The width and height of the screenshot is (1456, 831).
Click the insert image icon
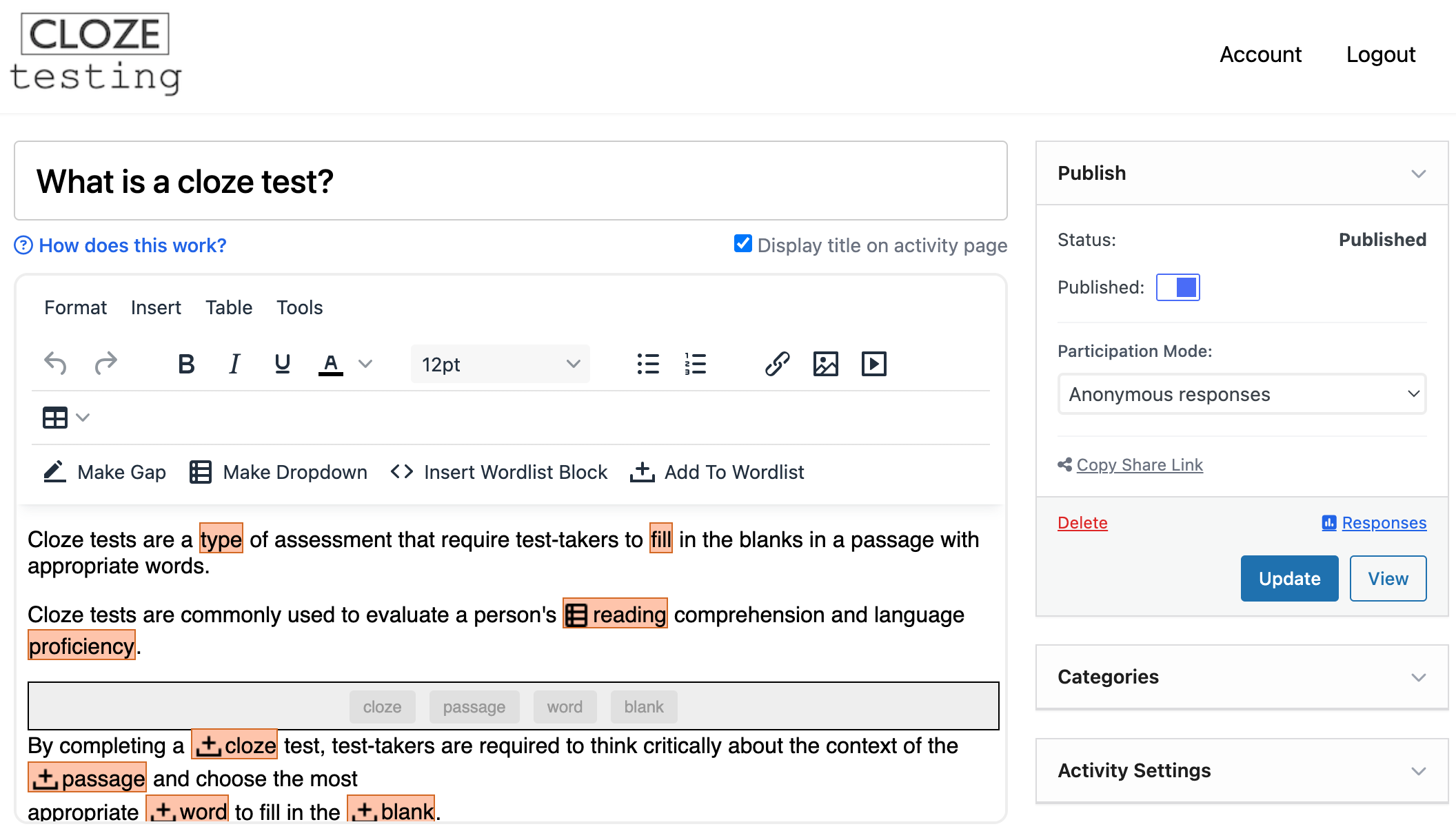825,364
